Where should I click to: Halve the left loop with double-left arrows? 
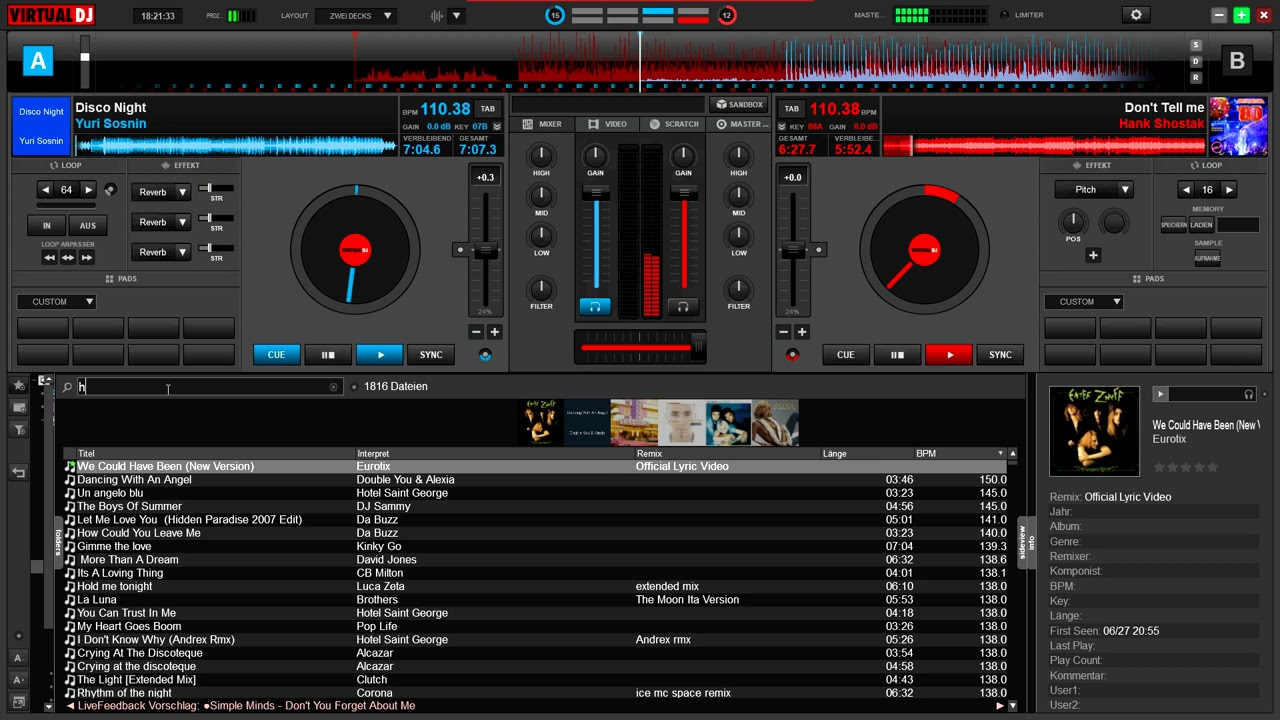(49, 258)
